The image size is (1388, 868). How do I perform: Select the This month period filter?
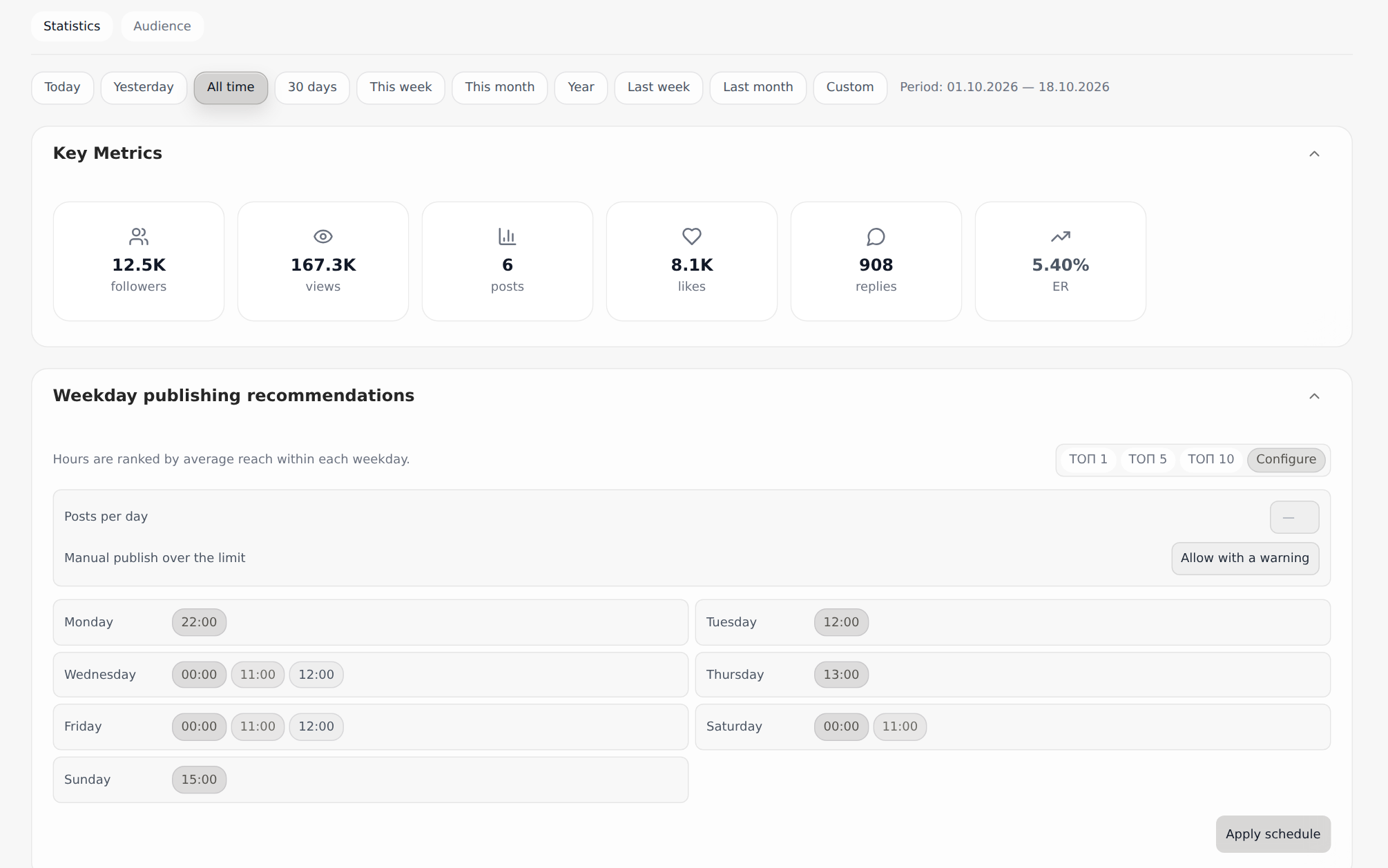500,88
